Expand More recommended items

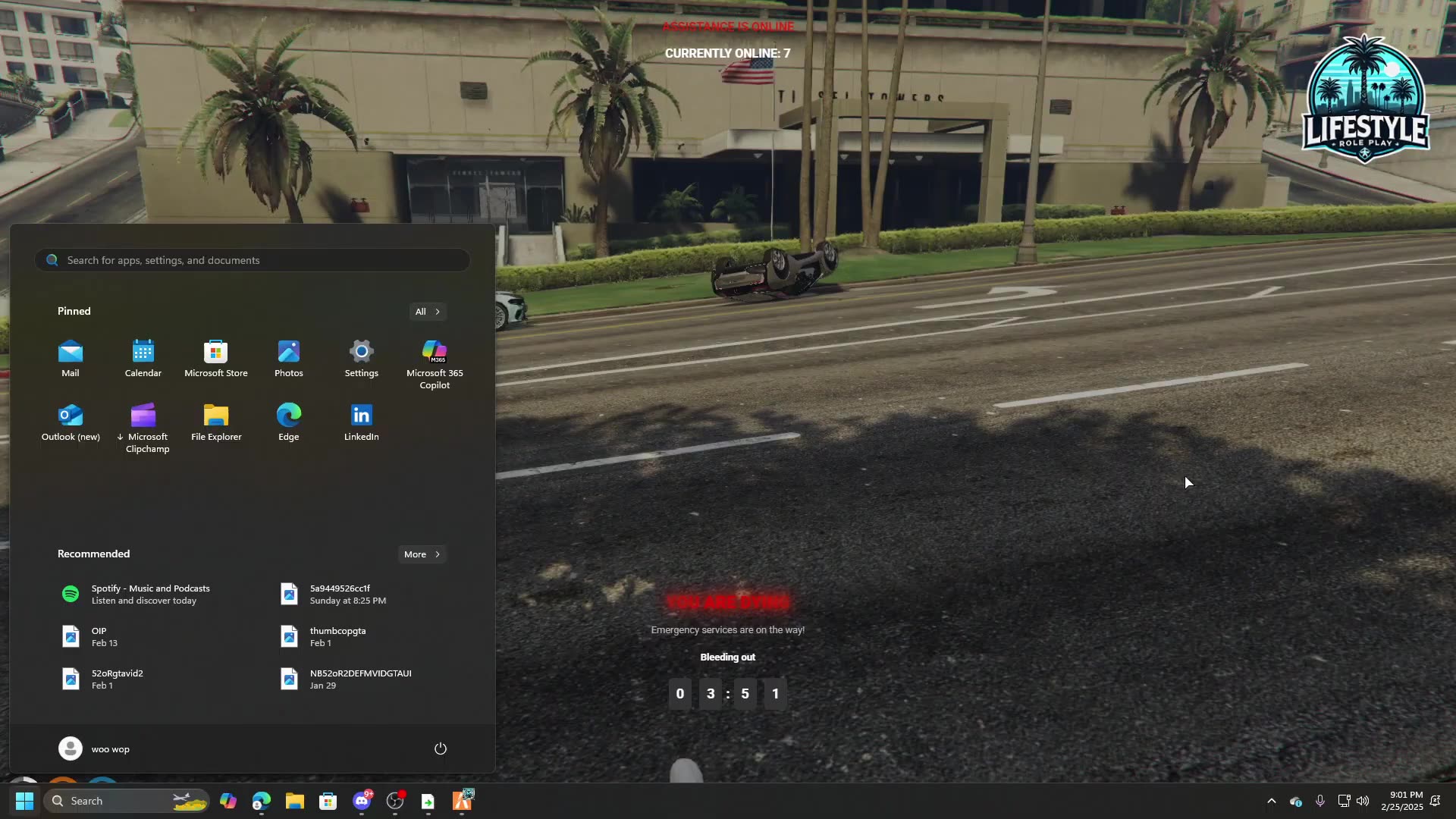[422, 554]
